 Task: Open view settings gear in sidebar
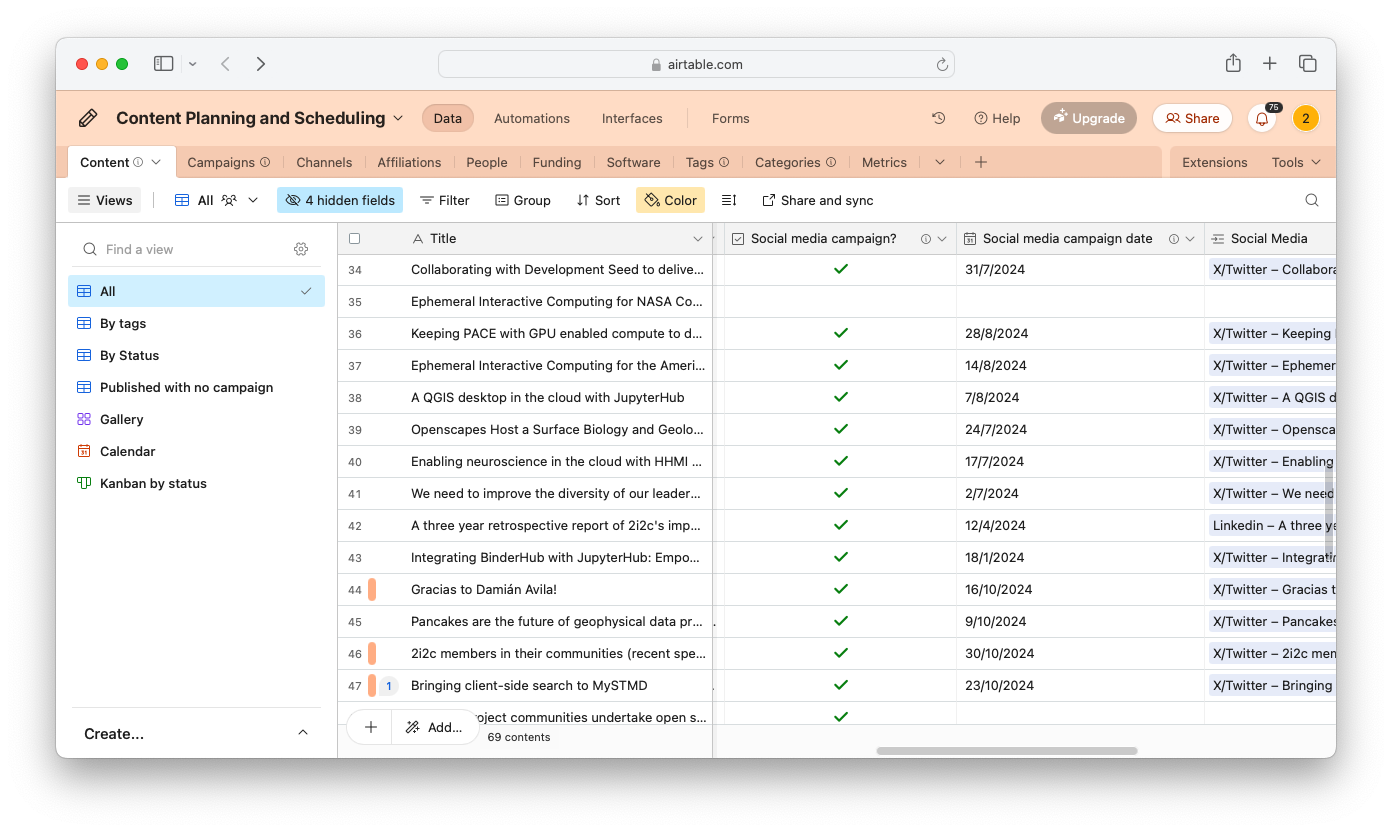pyautogui.click(x=301, y=249)
